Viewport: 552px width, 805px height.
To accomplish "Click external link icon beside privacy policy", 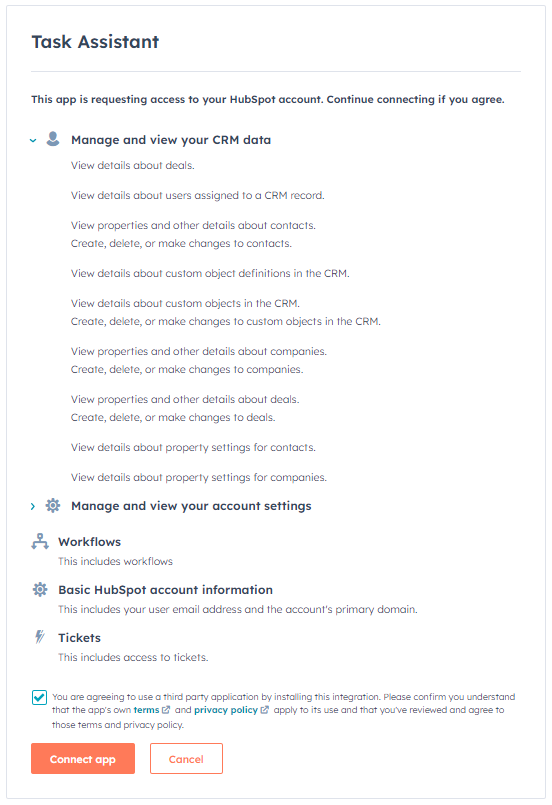I will click(264, 710).
